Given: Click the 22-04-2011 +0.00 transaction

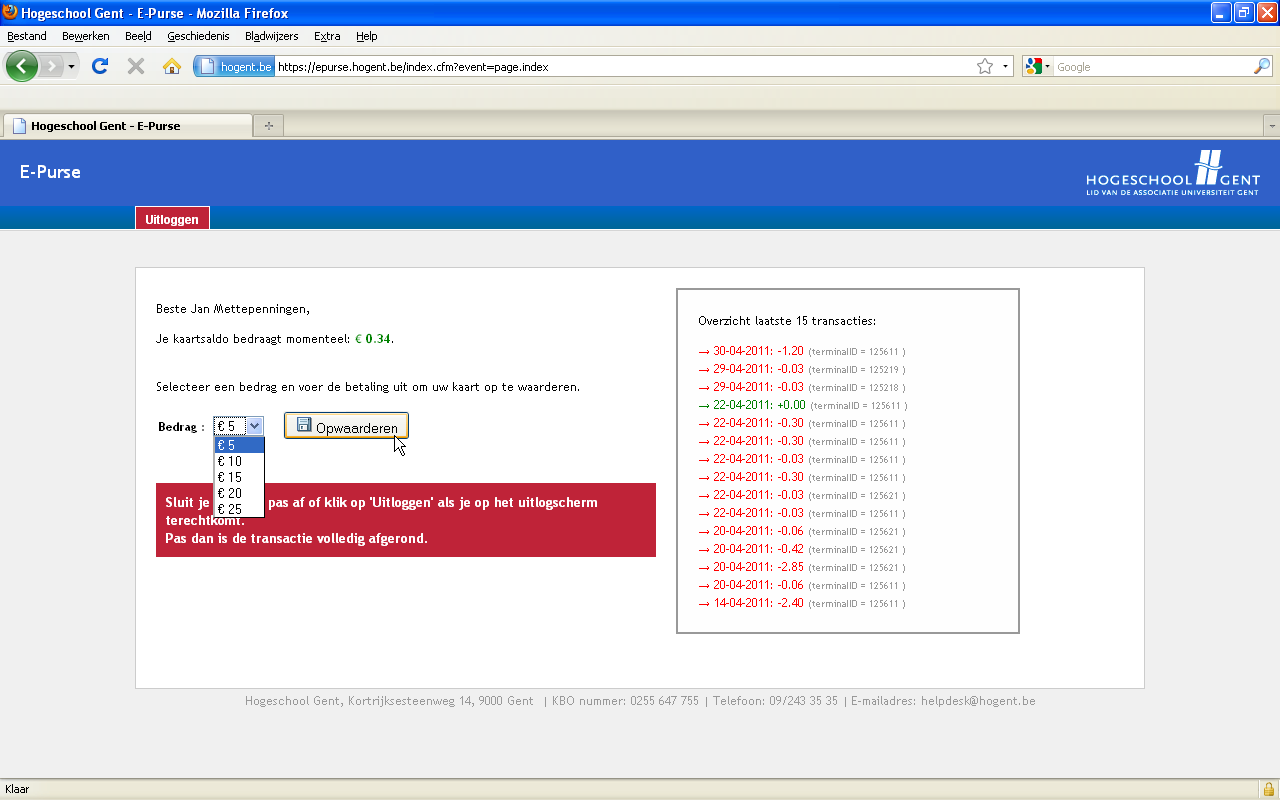Looking at the screenshot, I should tap(802, 405).
